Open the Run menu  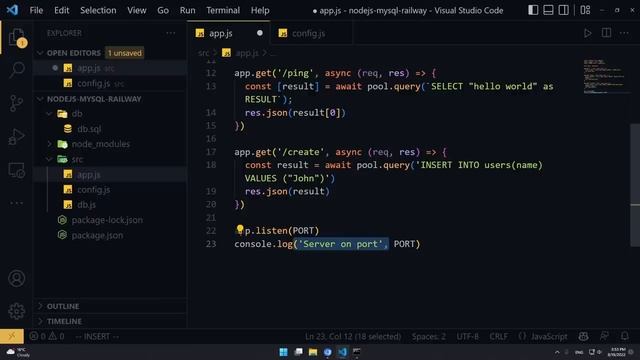[187, 10]
